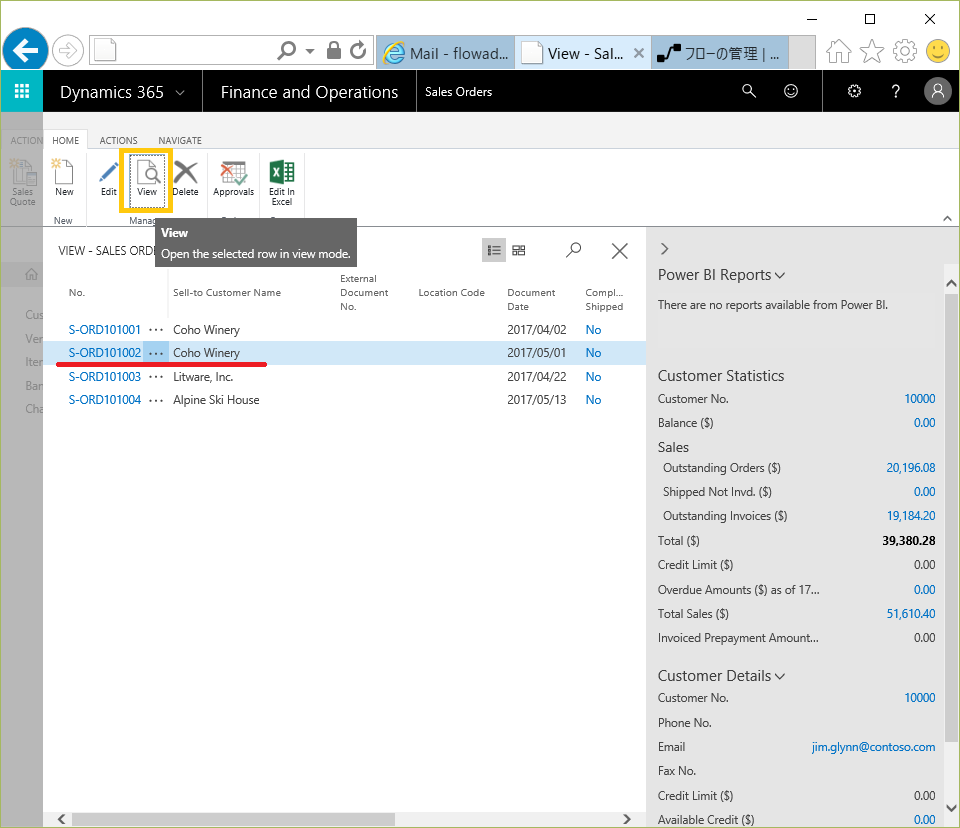The image size is (960, 828).
Task: Open the user account avatar
Action: [x=937, y=91]
